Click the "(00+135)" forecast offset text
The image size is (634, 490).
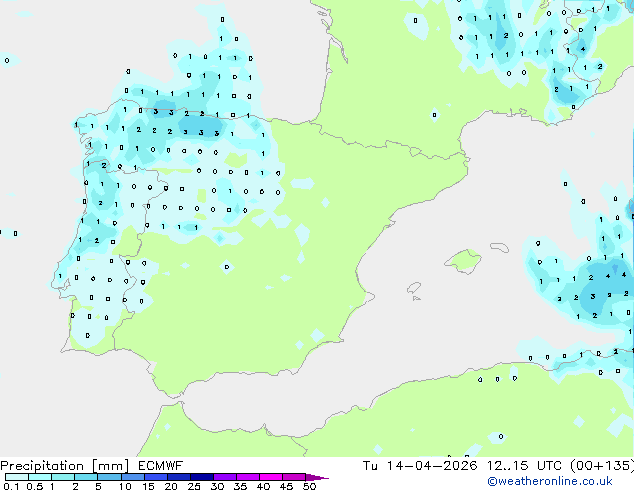coord(602,466)
